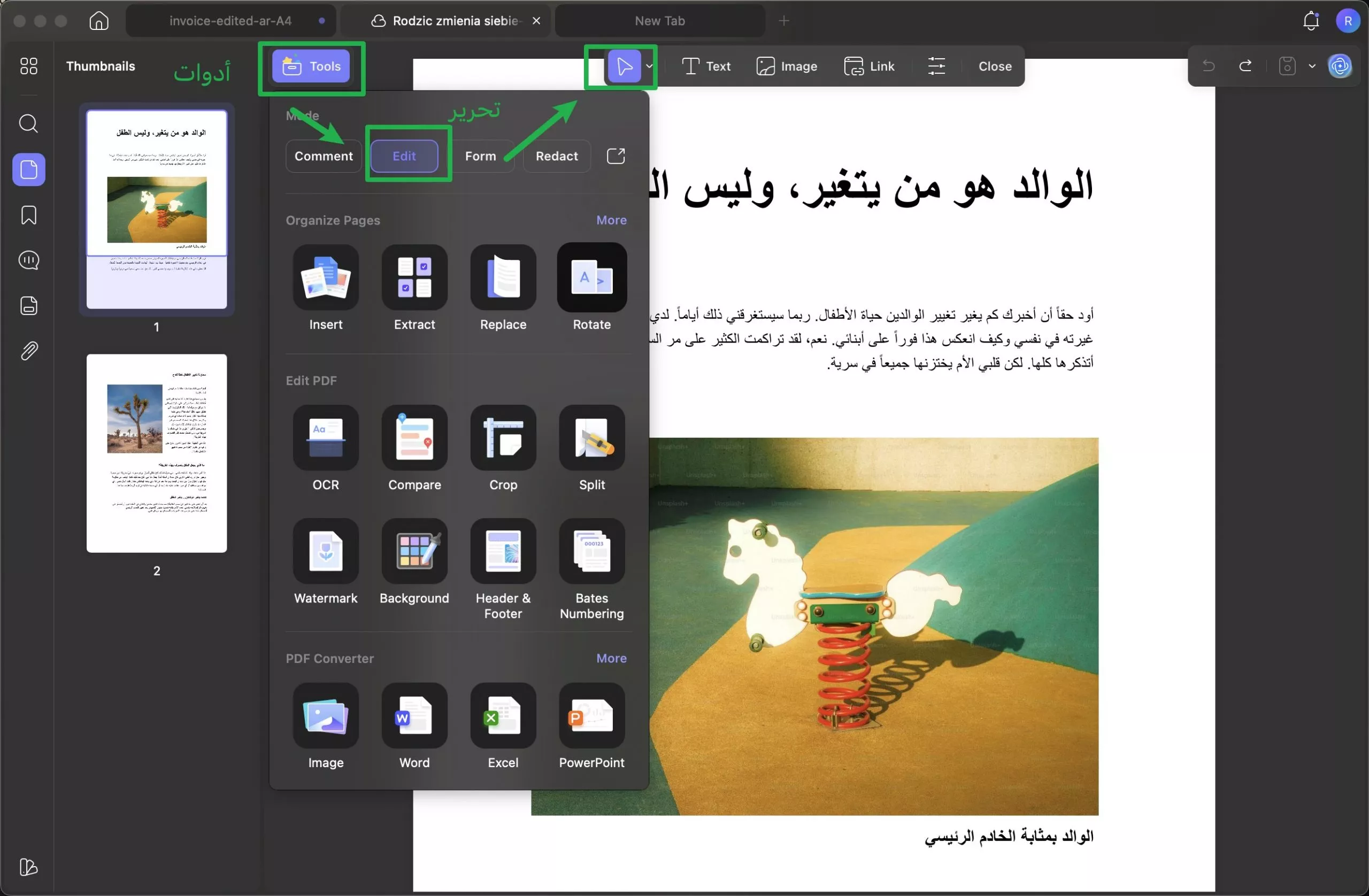Close the current document view
This screenshot has height=896, width=1369.
pyautogui.click(x=995, y=66)
